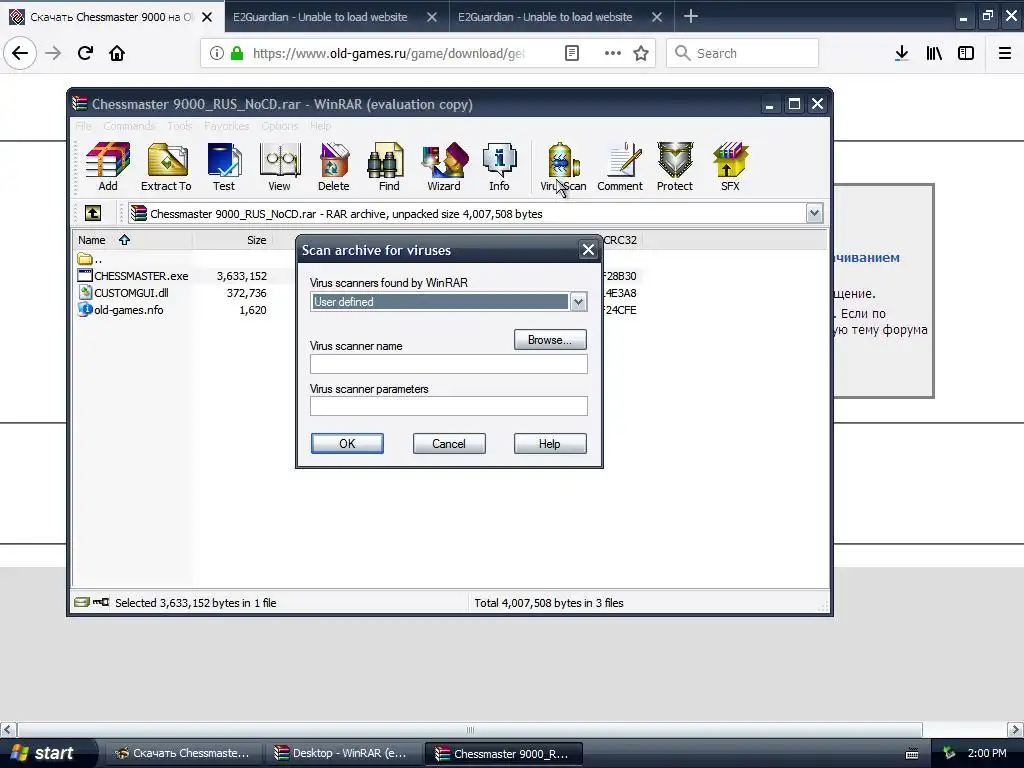Viewport: 1024px width, 768px height.
Task: Sort by the Name column header
Action: (132, 240)
